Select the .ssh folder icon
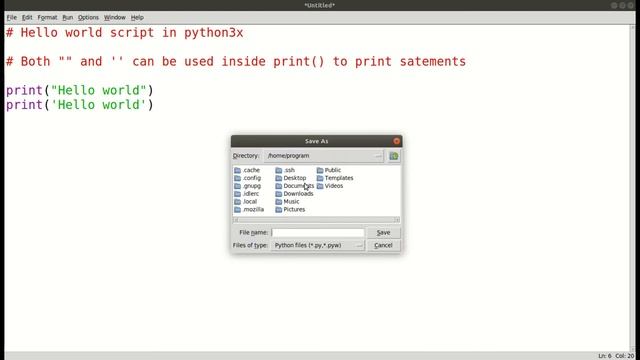Image resolution: width=640 pixels, height=360 pixels. (279, 170)
